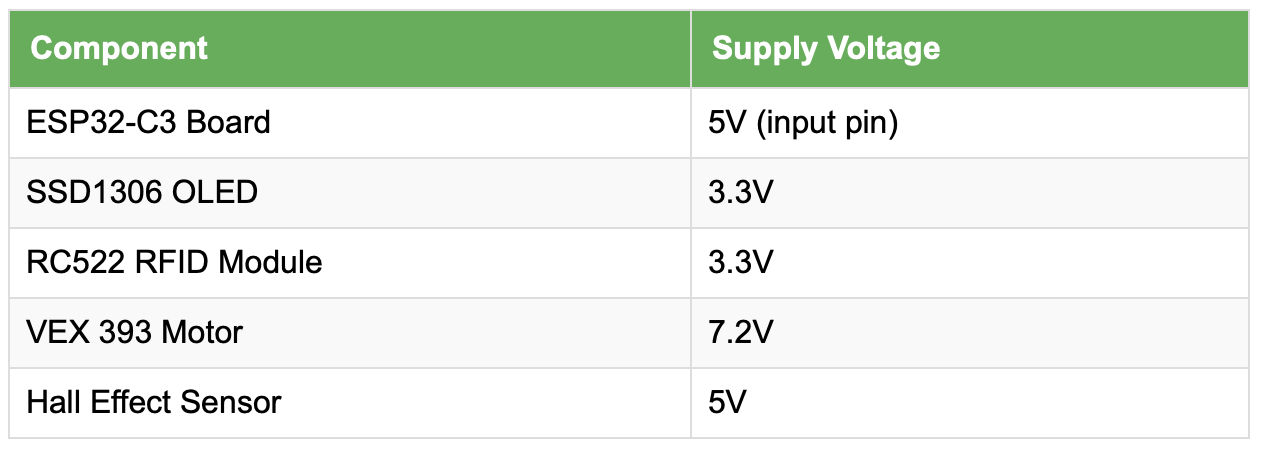
Task: Click the 3.3V cell for SSD1306 OLED
Action: (x=968, y=192)
